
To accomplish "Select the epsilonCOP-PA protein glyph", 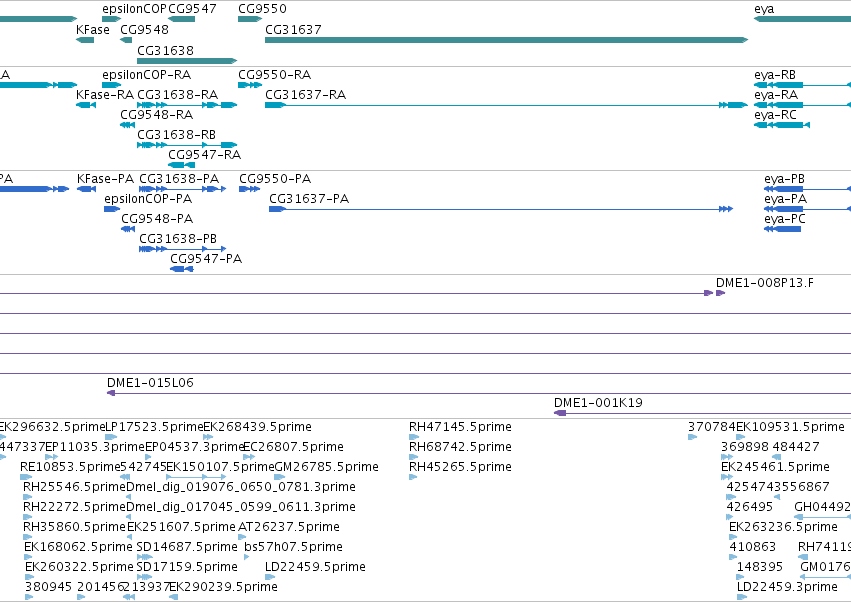I will [112, 209].
